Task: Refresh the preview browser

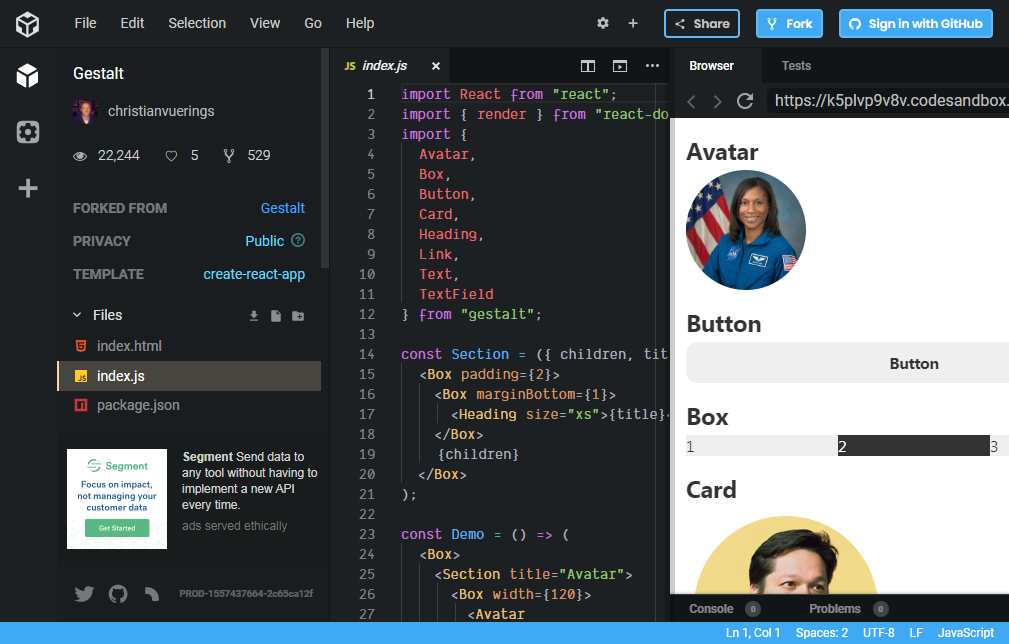Action: pos(745,101)
